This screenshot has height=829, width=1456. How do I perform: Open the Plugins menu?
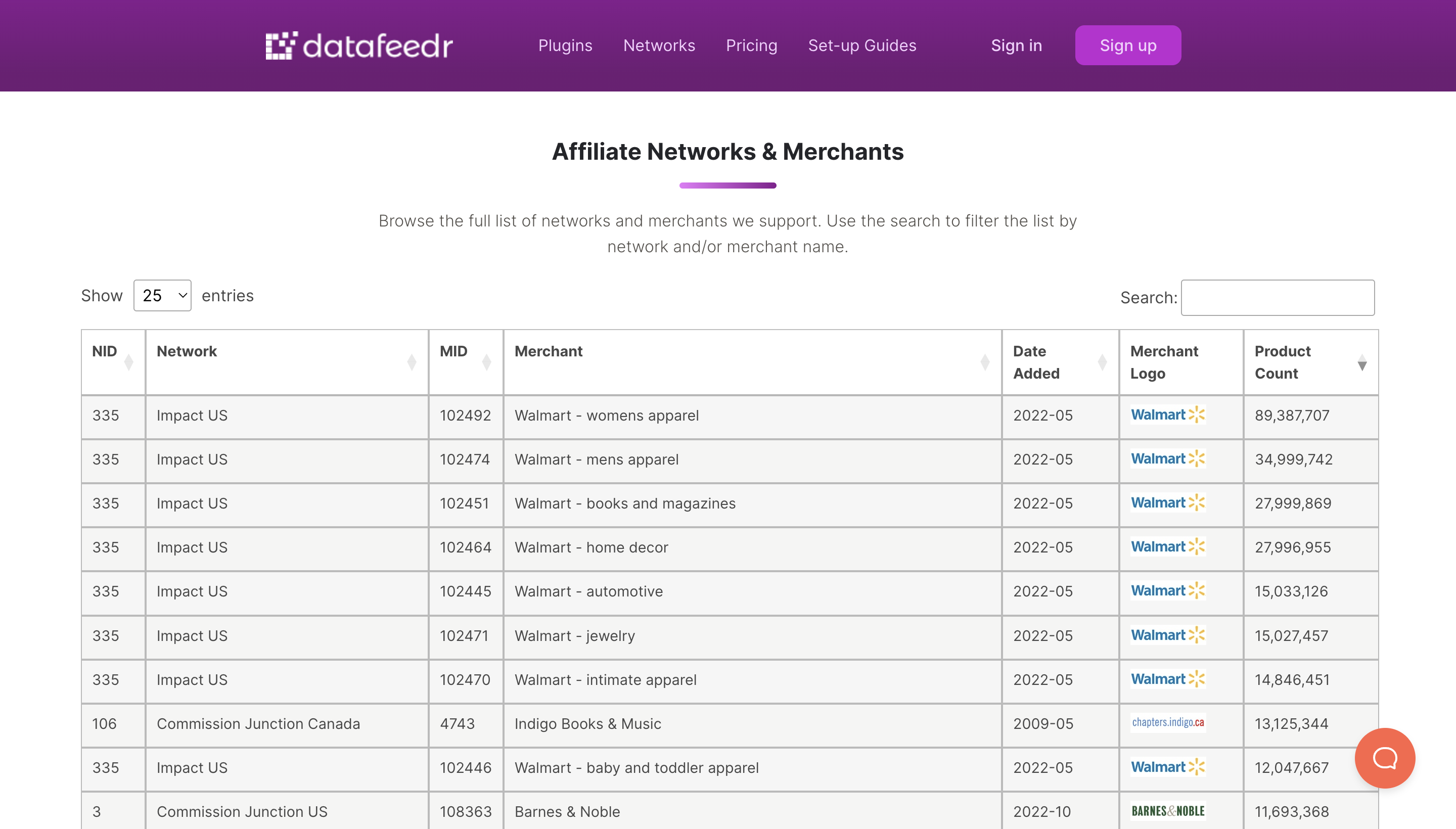click(x=565, y=45)
